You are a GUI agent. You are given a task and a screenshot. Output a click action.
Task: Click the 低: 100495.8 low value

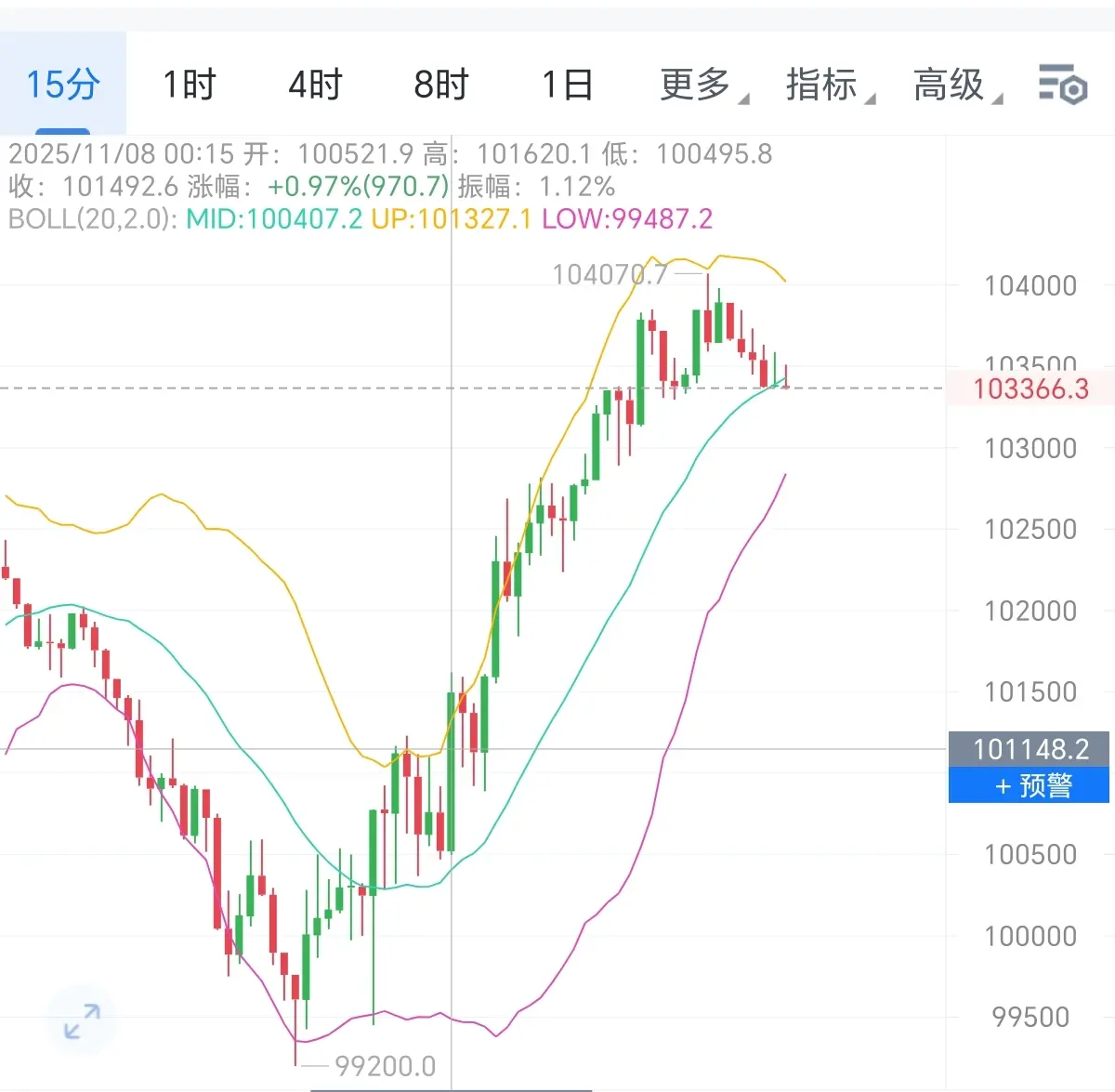coord(687,154)
